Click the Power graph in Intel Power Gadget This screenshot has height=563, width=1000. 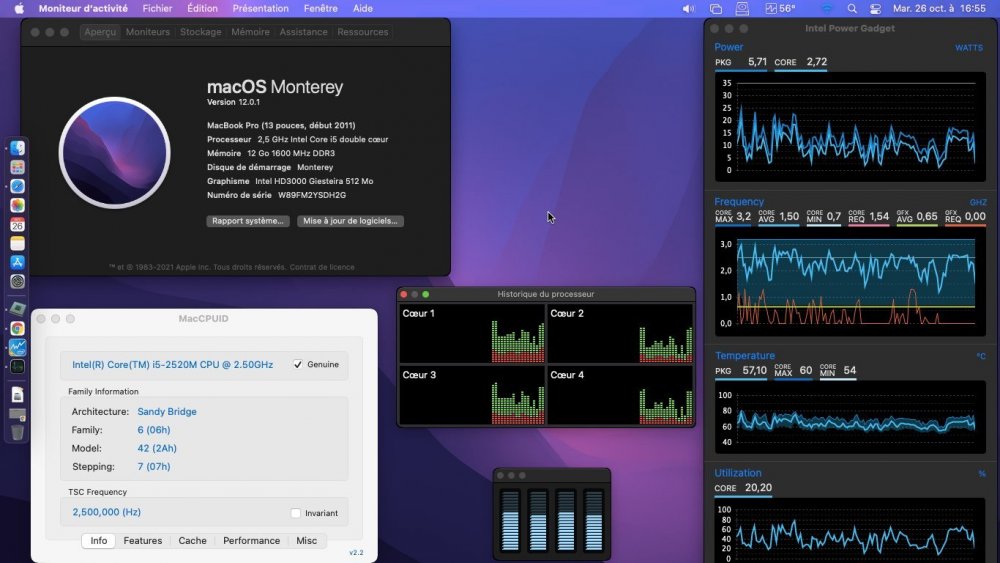coord(850,128)
